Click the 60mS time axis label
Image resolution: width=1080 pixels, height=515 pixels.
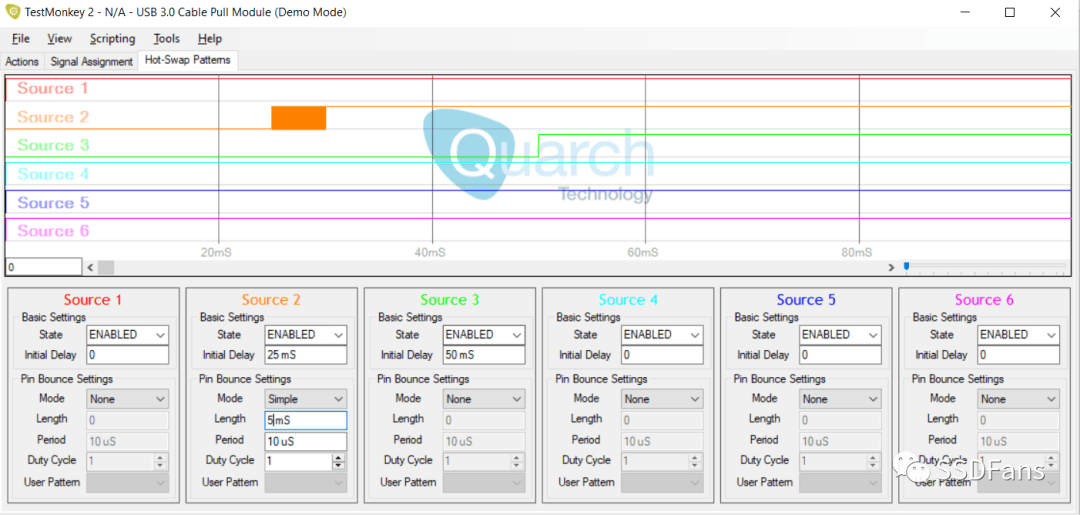click(643, 253)
